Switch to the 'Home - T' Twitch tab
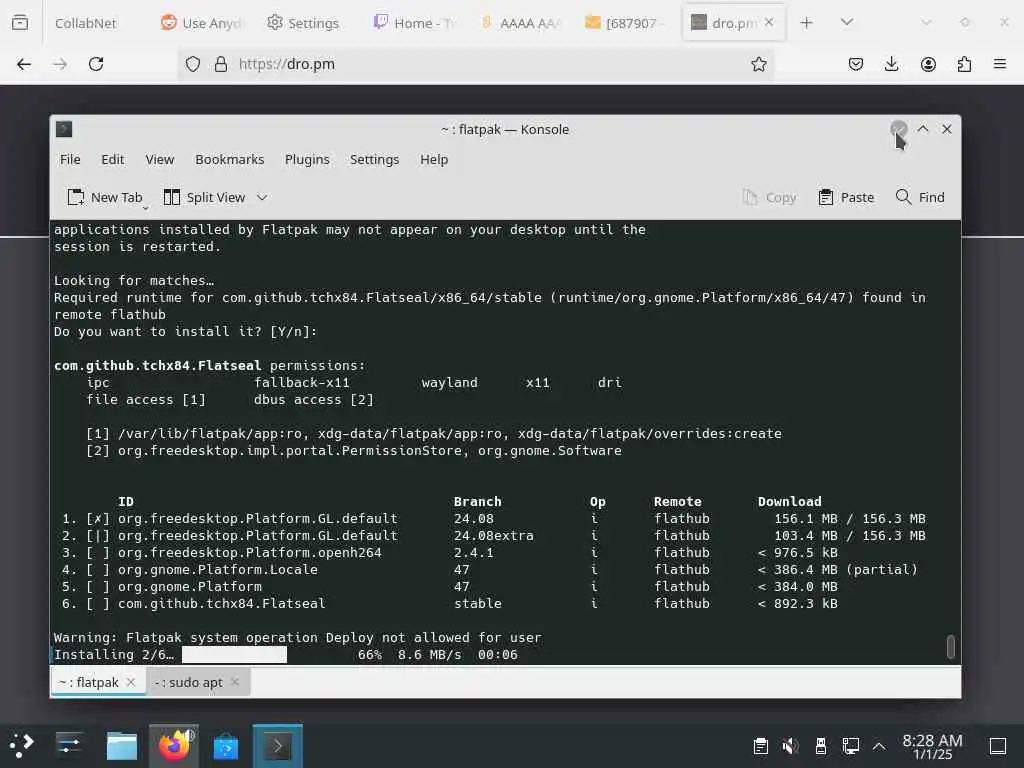Image resolution: width=1024 pixels, height=768 pixels. [x=414, y=23]
